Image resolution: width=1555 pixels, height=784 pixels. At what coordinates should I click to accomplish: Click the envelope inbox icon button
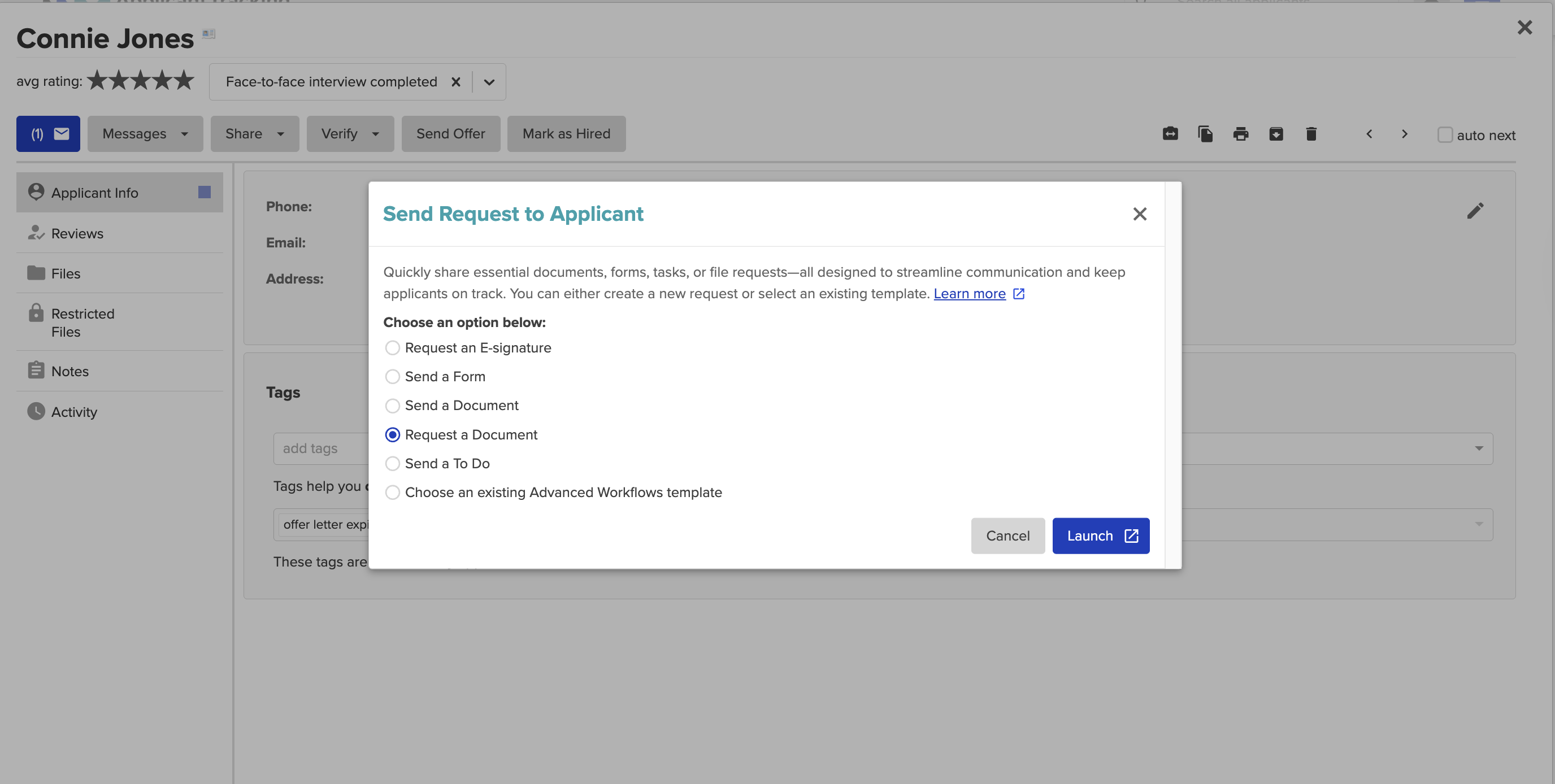(48, 133)
